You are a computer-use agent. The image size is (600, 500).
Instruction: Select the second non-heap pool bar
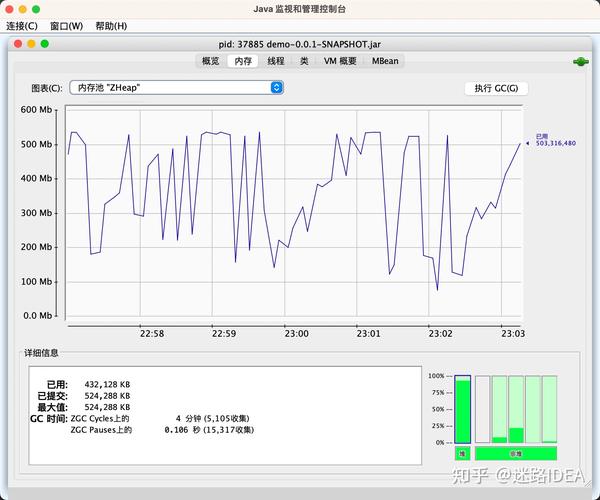coord(499,409)
